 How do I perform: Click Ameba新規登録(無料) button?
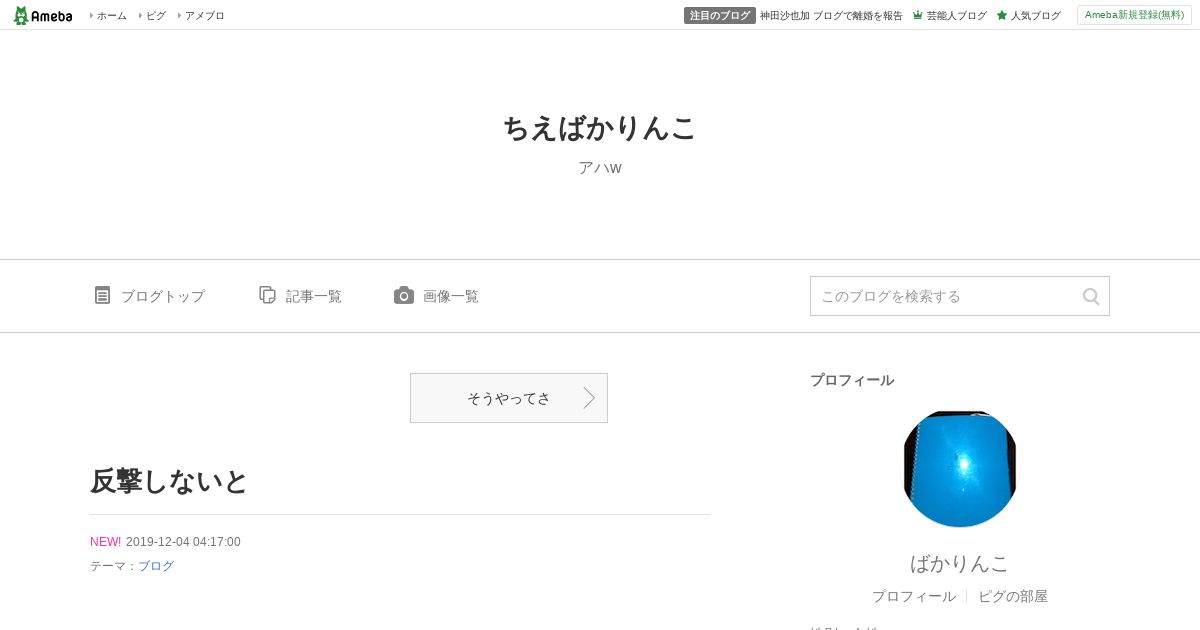pyautogui.click(x=1134, y=15)
